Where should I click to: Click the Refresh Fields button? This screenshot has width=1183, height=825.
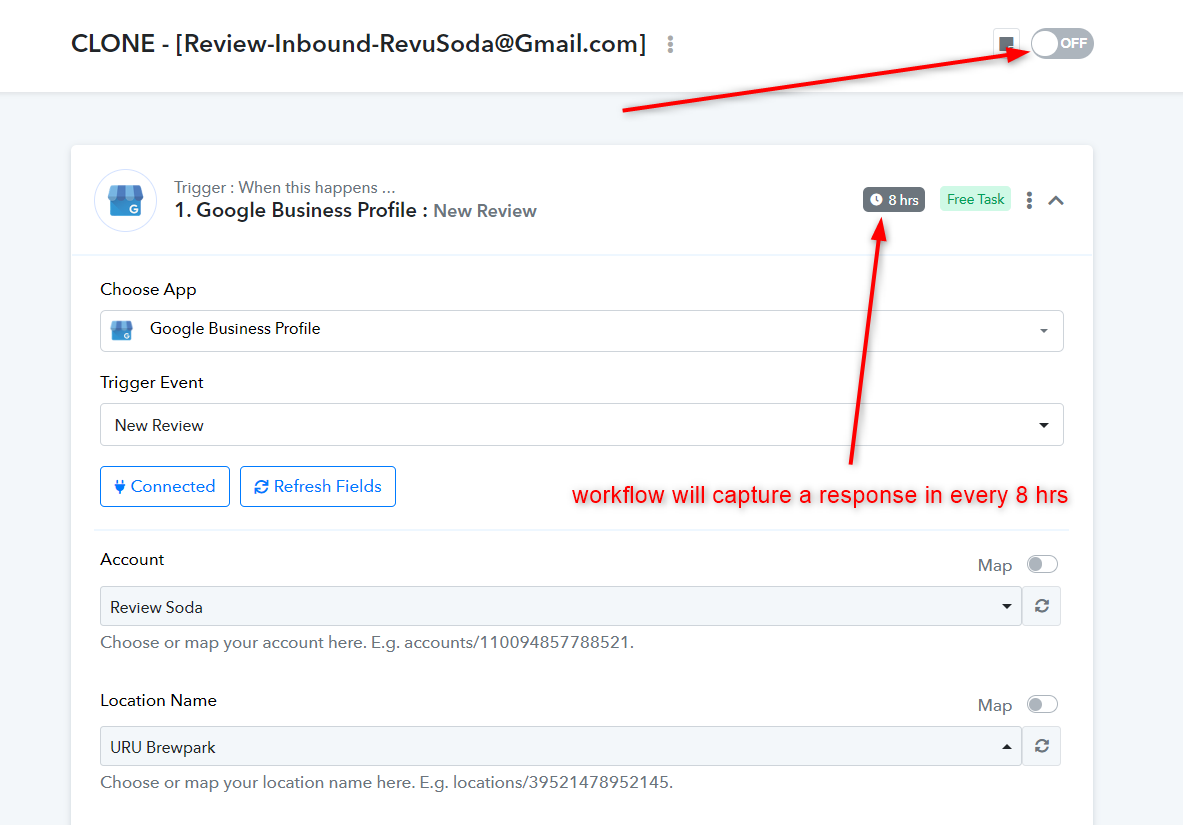(x=318, y=486)
